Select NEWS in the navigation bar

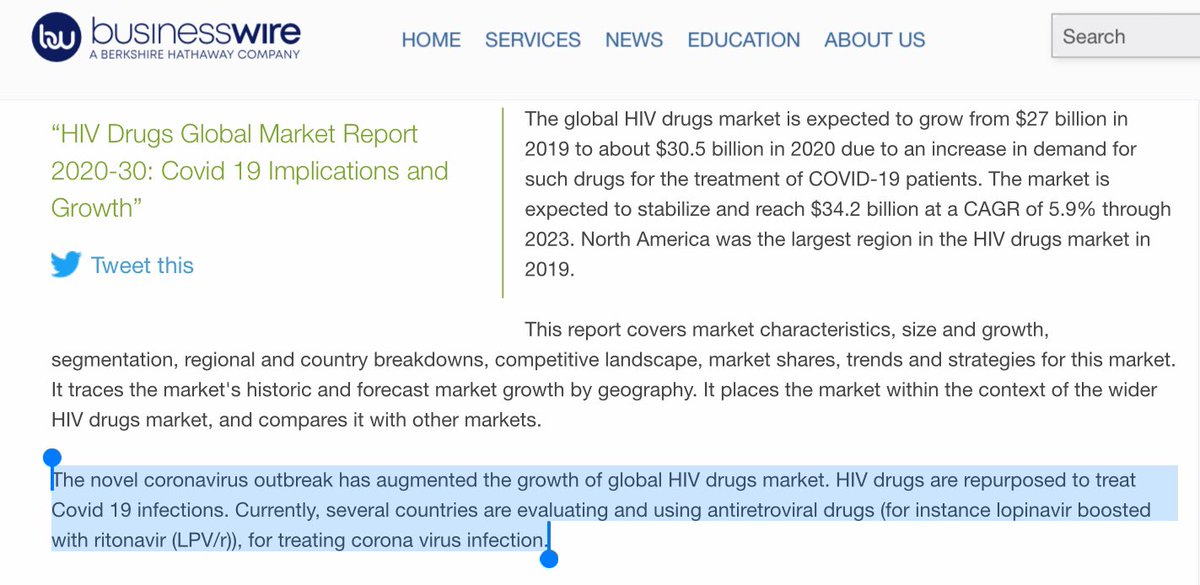click(634, 40)
